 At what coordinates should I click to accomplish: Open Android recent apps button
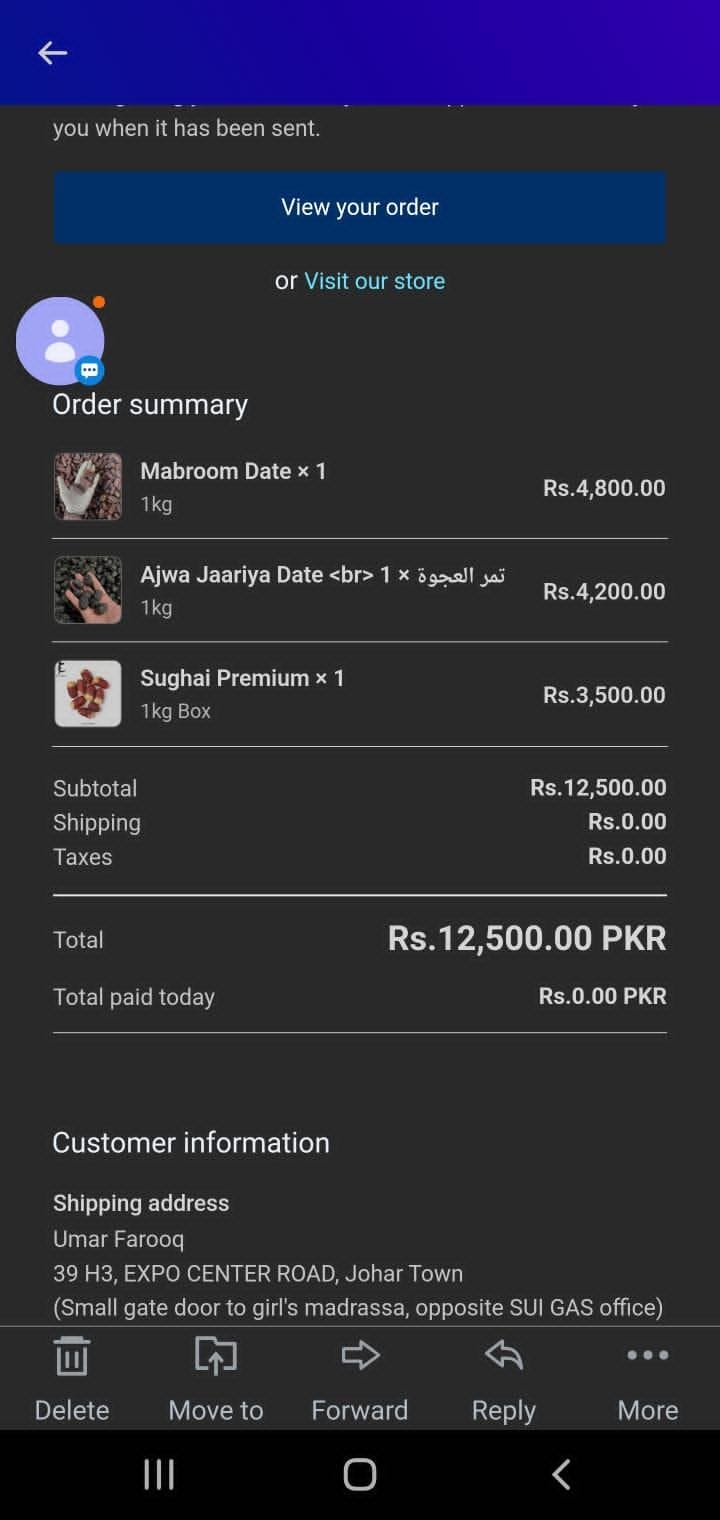point(159,1474)
